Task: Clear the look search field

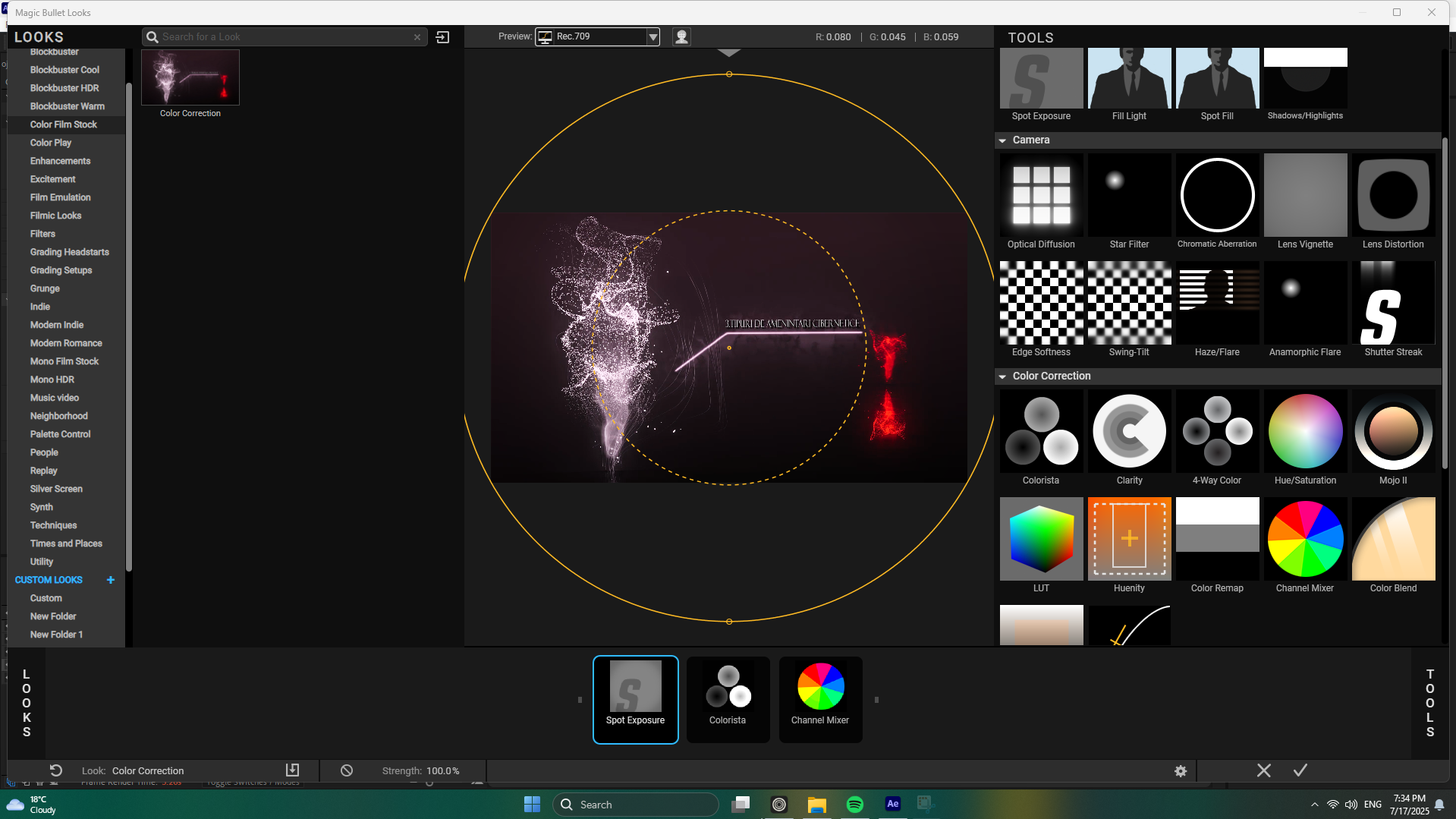Action: click(x=417, y=36)
